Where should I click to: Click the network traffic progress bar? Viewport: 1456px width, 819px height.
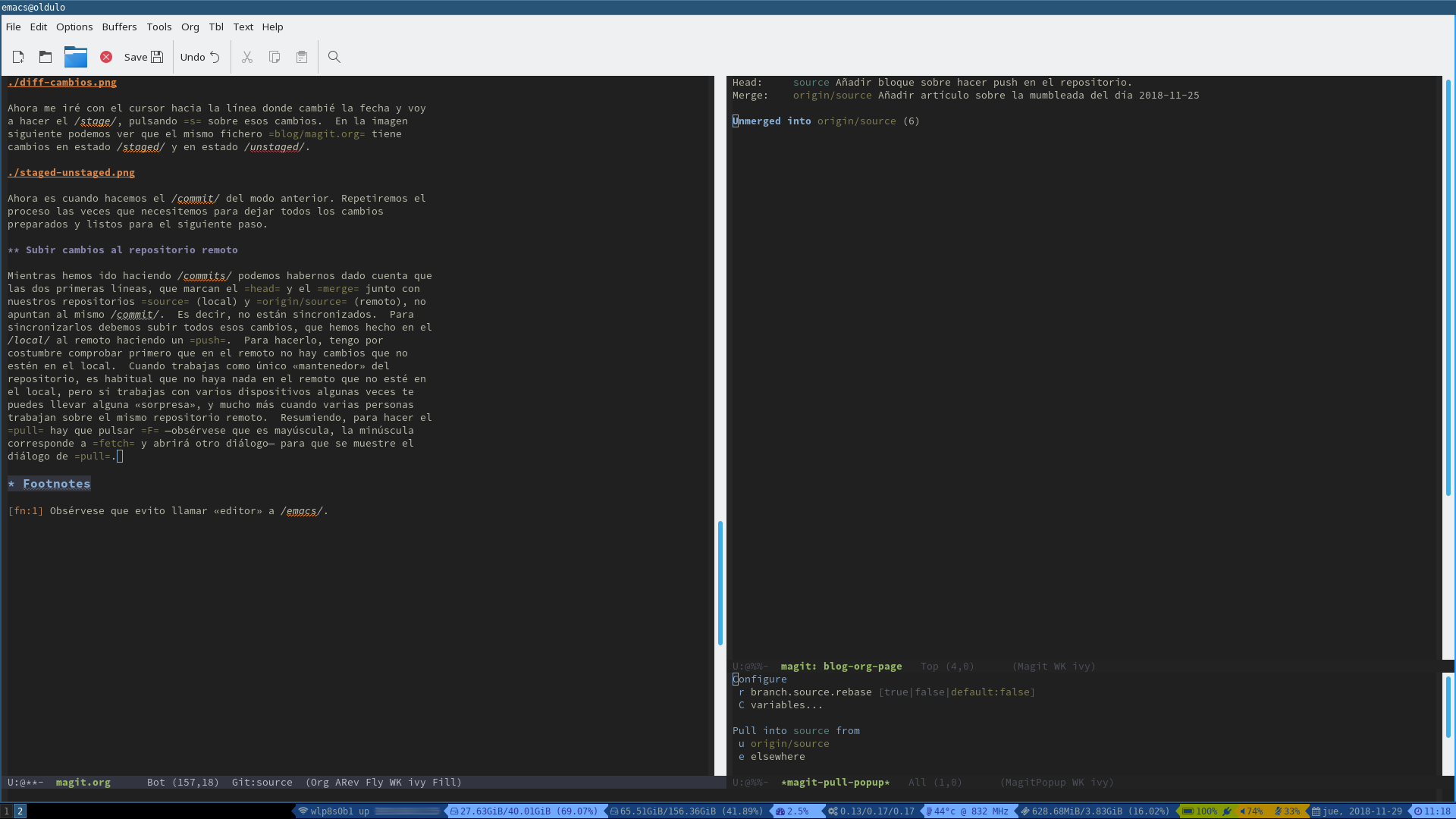[x=407, y=811]
